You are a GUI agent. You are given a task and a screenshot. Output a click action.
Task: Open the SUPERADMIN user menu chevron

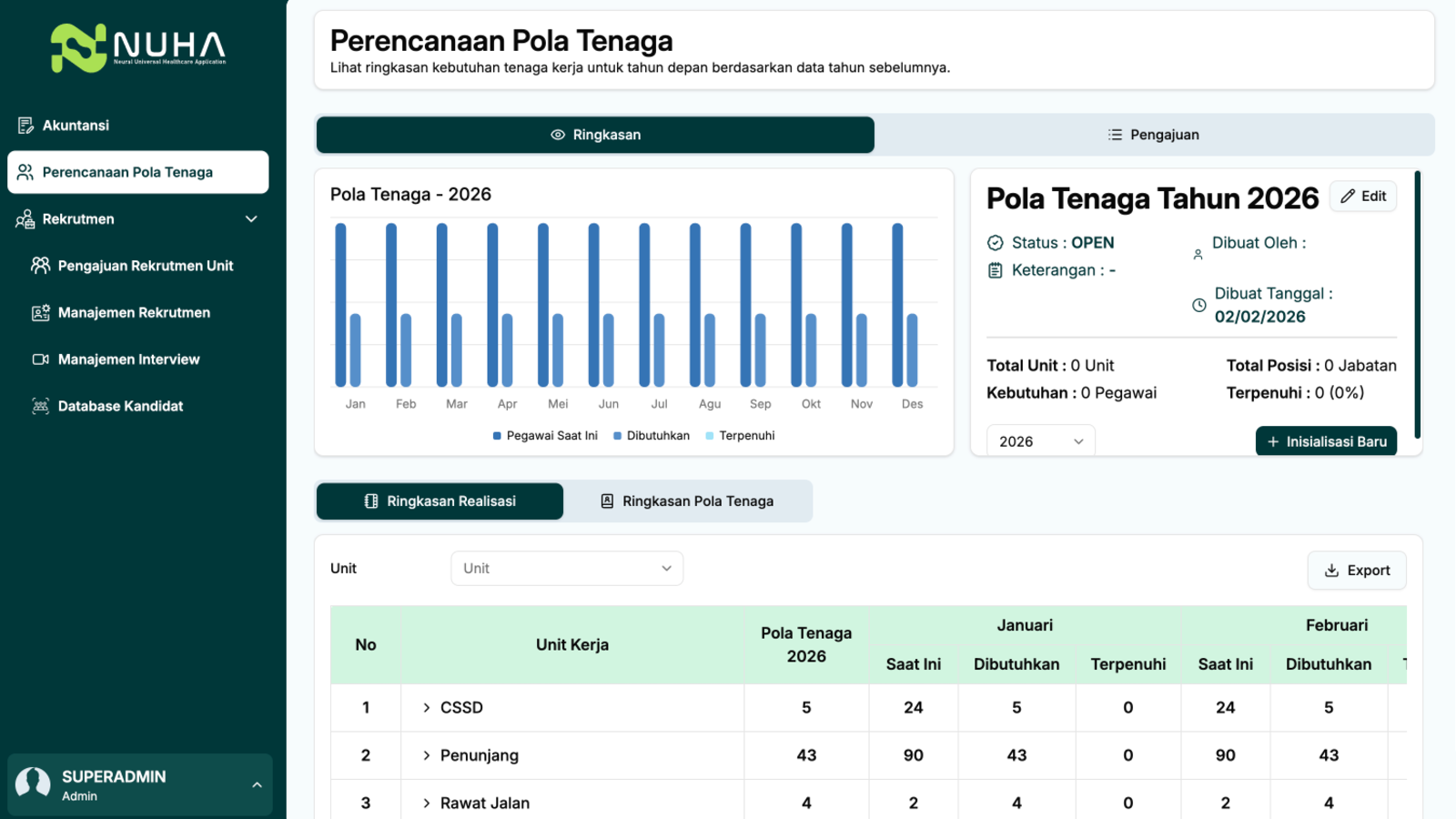257,784
